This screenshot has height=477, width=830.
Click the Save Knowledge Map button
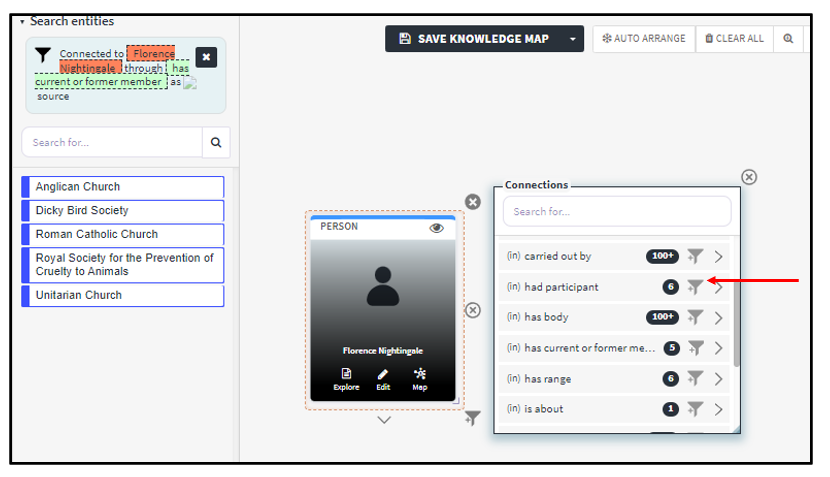(474, 39)
